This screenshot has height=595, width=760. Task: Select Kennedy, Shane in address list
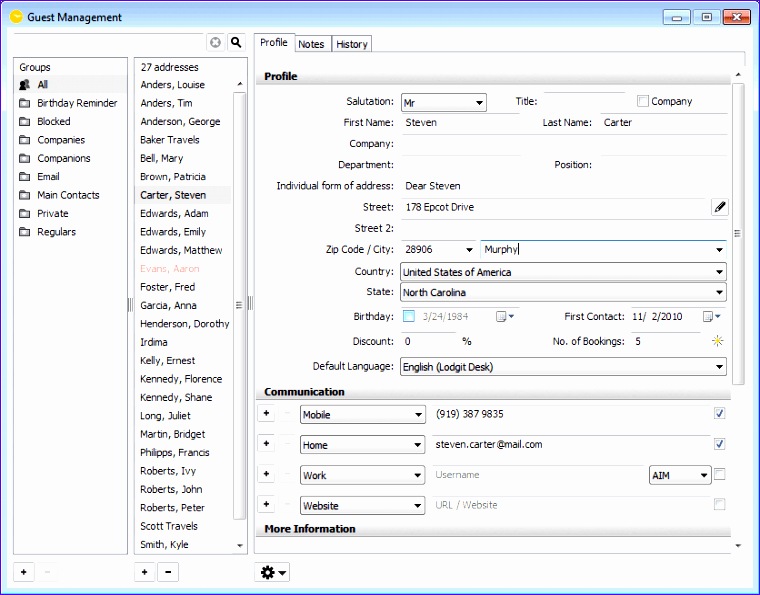click(x=176, y=398)
